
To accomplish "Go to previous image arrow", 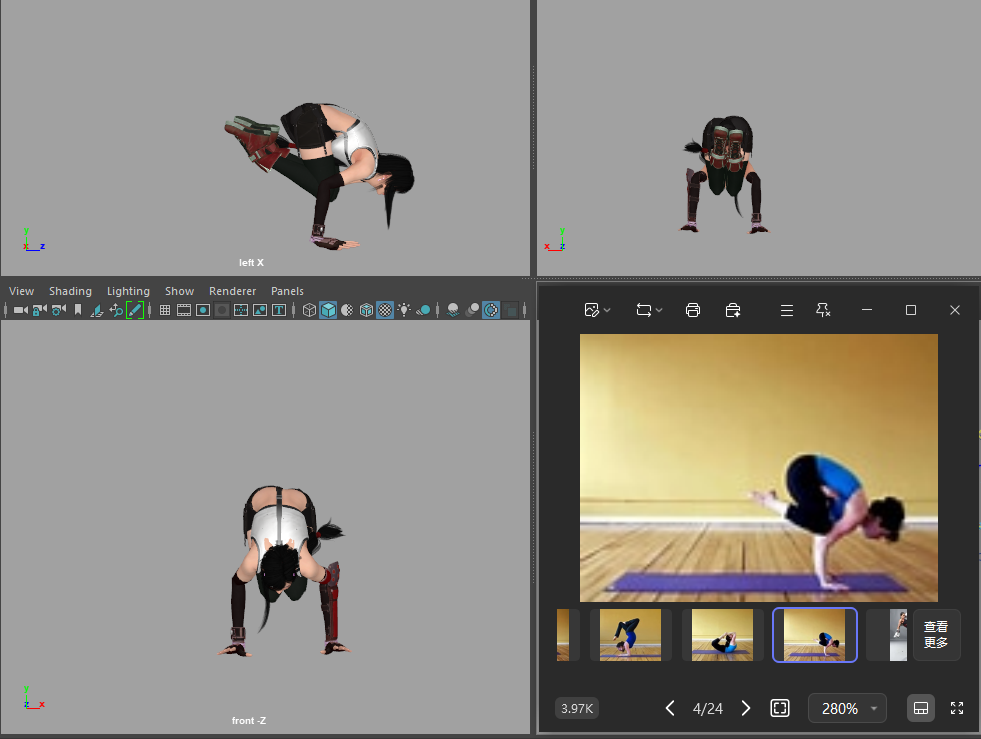I will (x=669, y=708).
